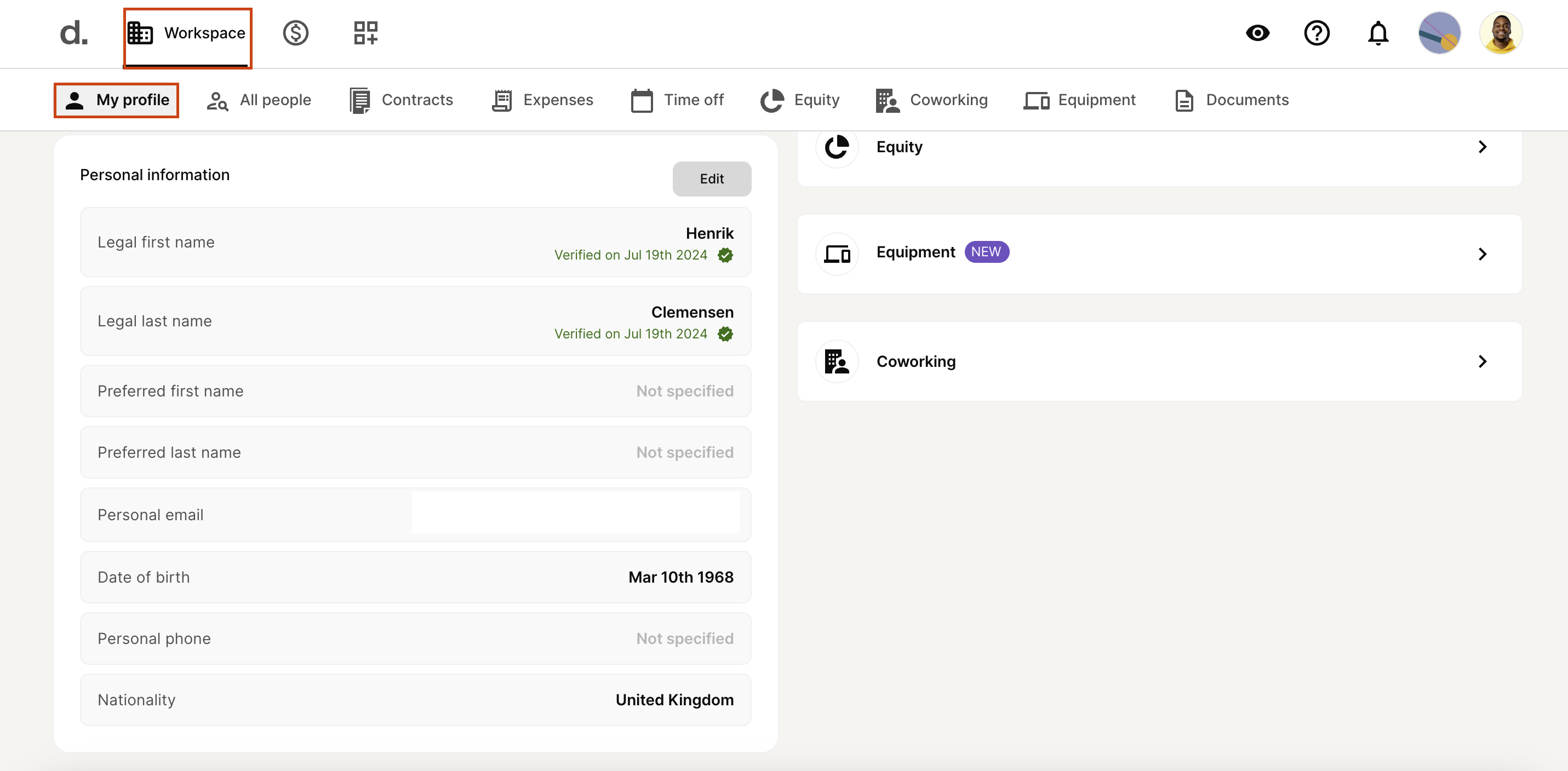This screenshot has width=1568, height=771.
Task: Expand the Equipment card chevron
Action: point(1483,255)
